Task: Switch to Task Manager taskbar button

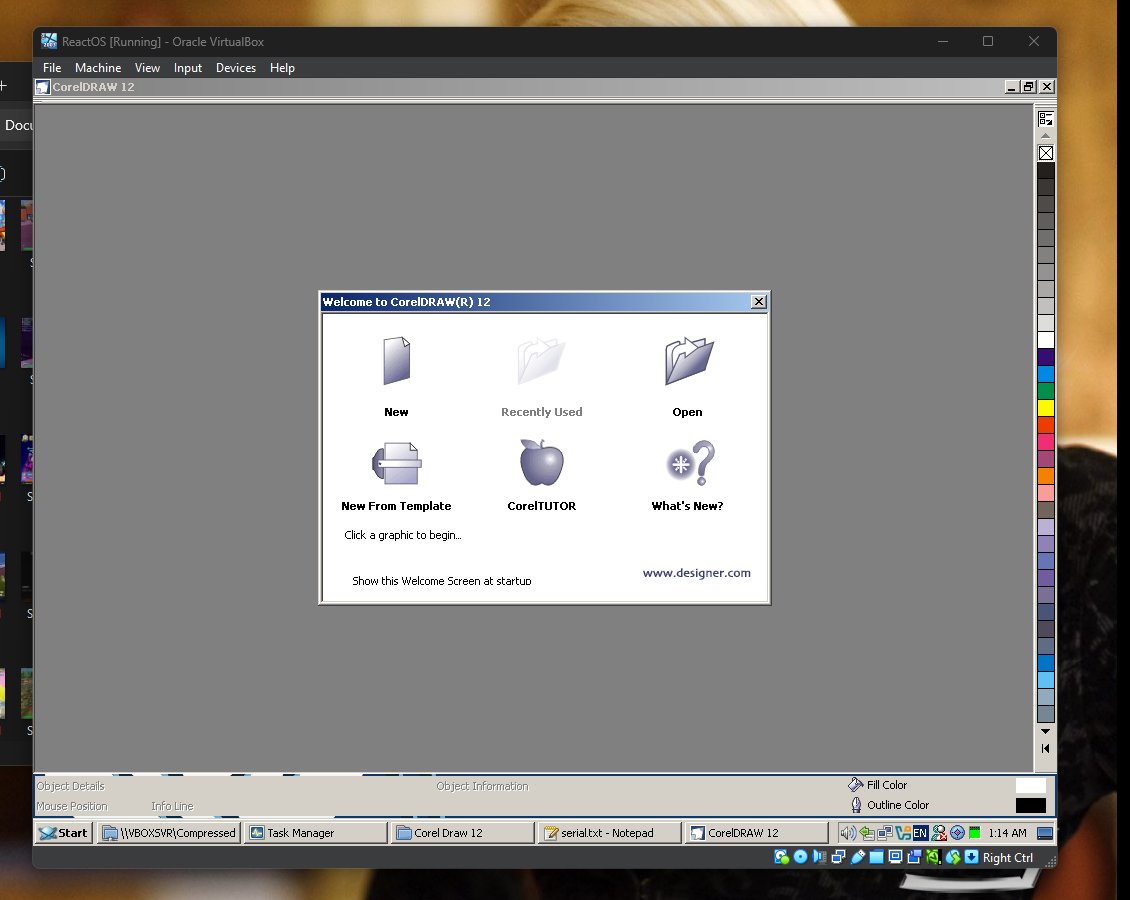Action: (316, 833)
